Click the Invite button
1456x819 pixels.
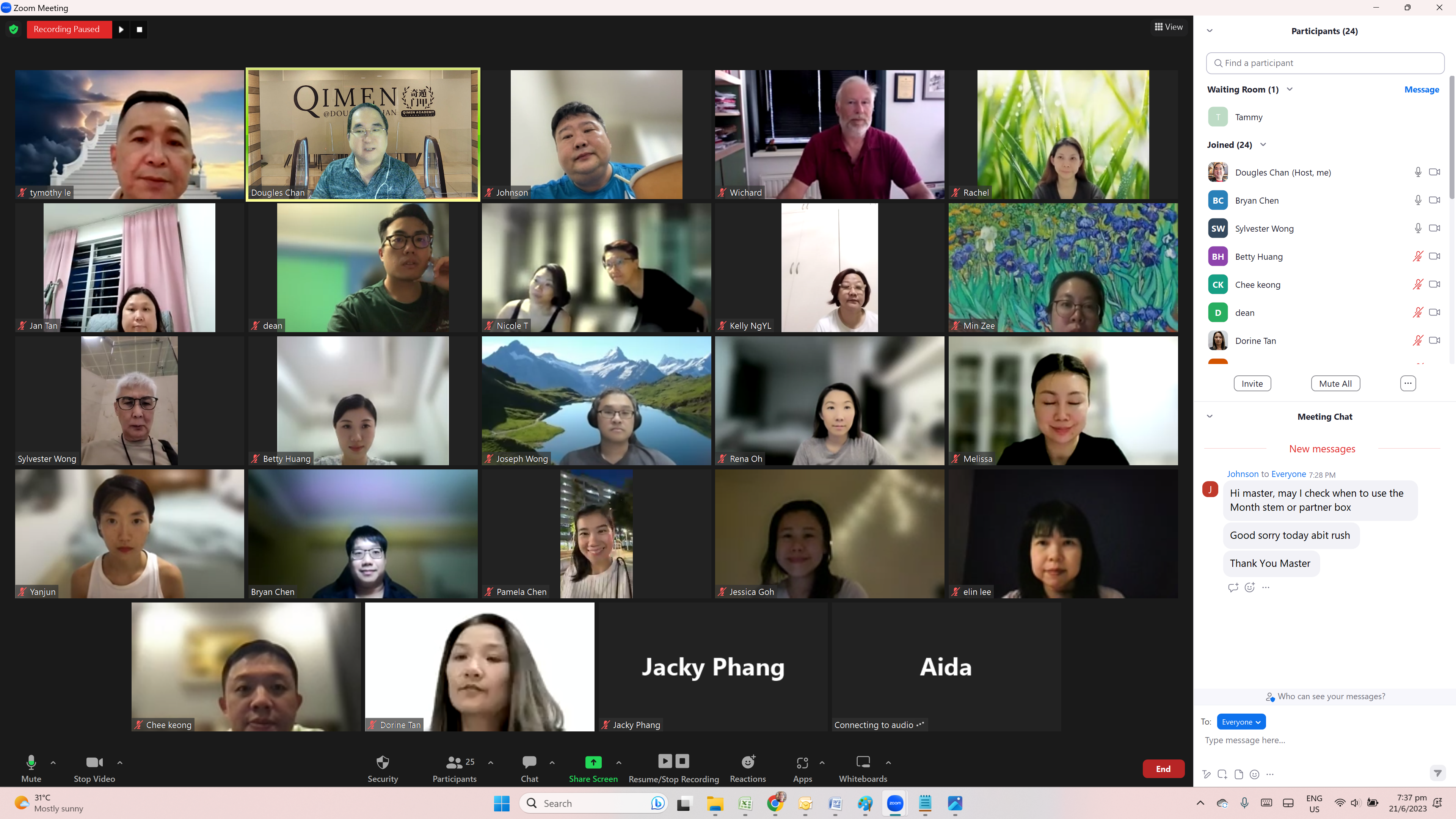1252,383
